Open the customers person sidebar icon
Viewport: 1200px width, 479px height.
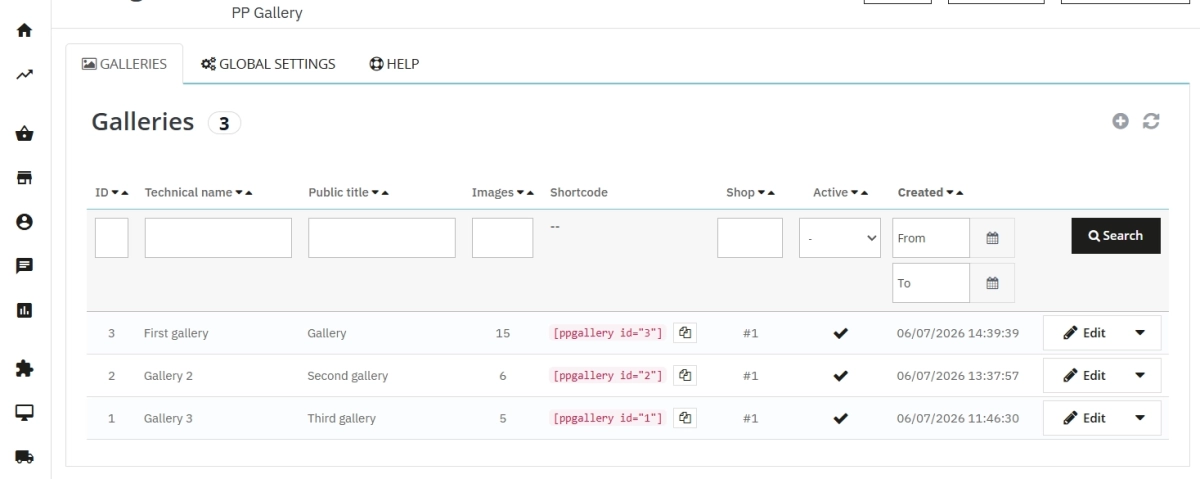point(24,221)
